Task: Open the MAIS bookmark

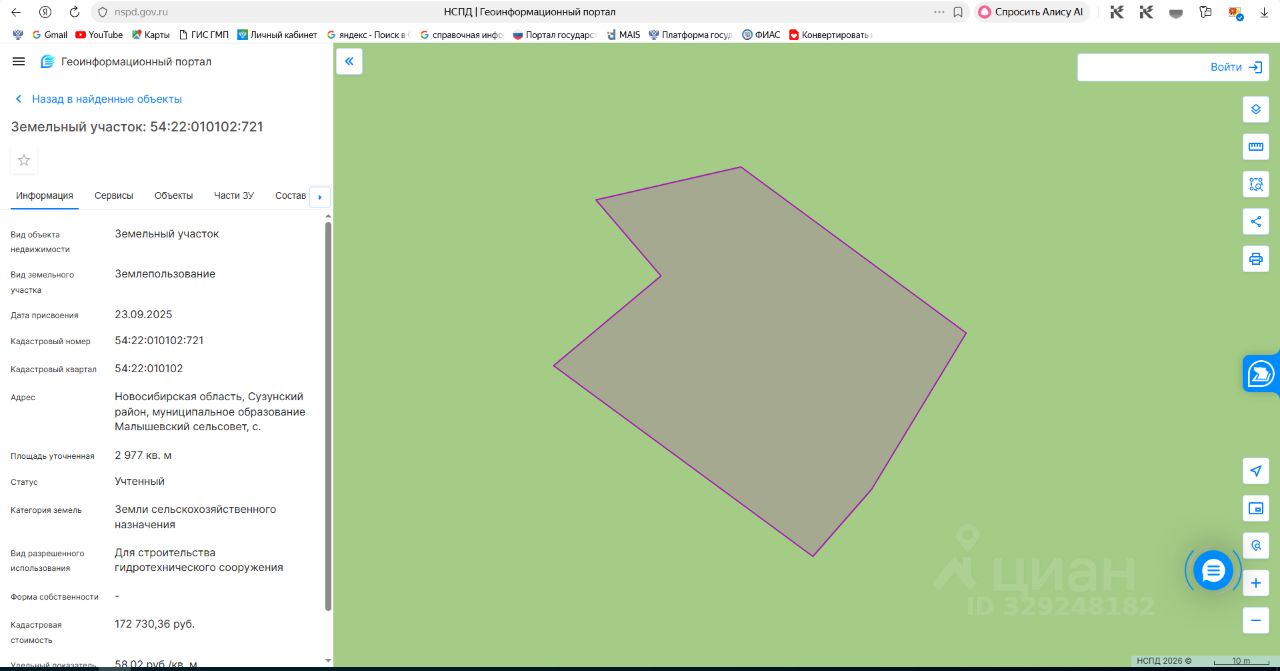Action: [623, 34]
